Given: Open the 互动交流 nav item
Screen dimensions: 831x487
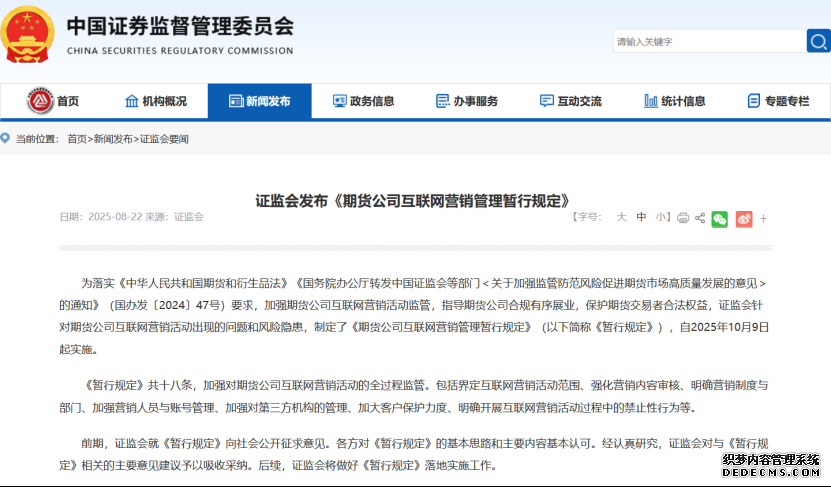Looking at the screenshot, I should click(x=571, y=101).
